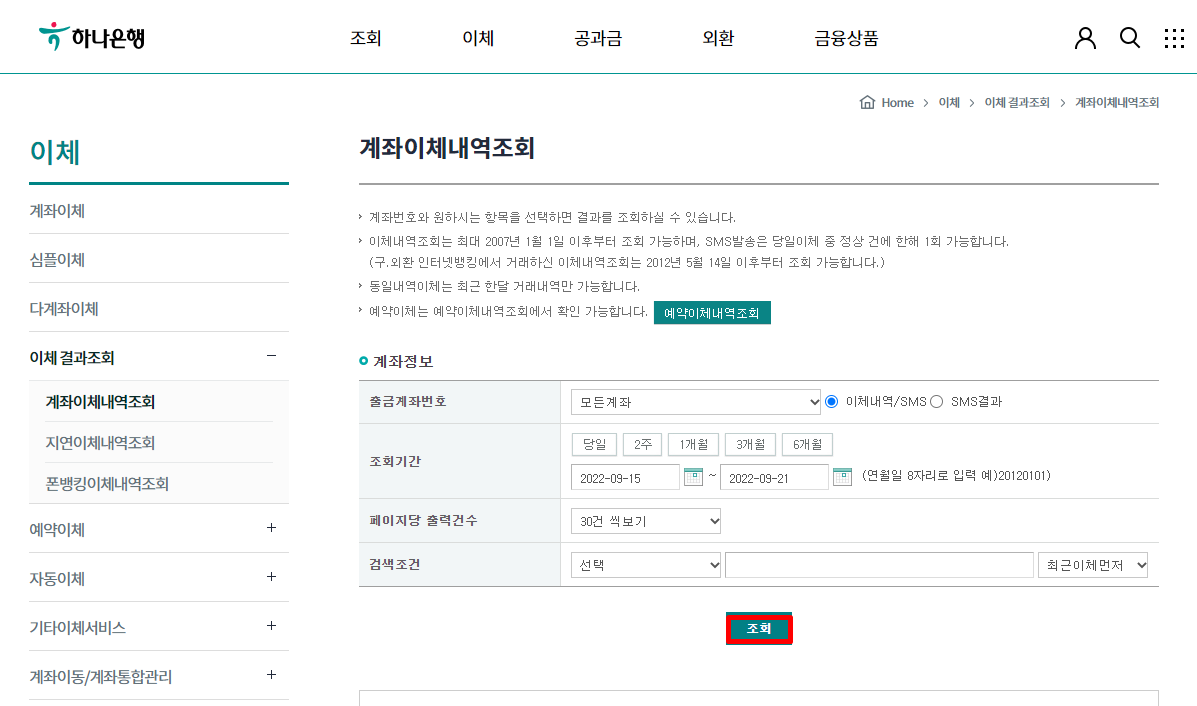Open the search magnifier icon
The height and width of the screenshot is (706, 1197).
coord(1130,37)
